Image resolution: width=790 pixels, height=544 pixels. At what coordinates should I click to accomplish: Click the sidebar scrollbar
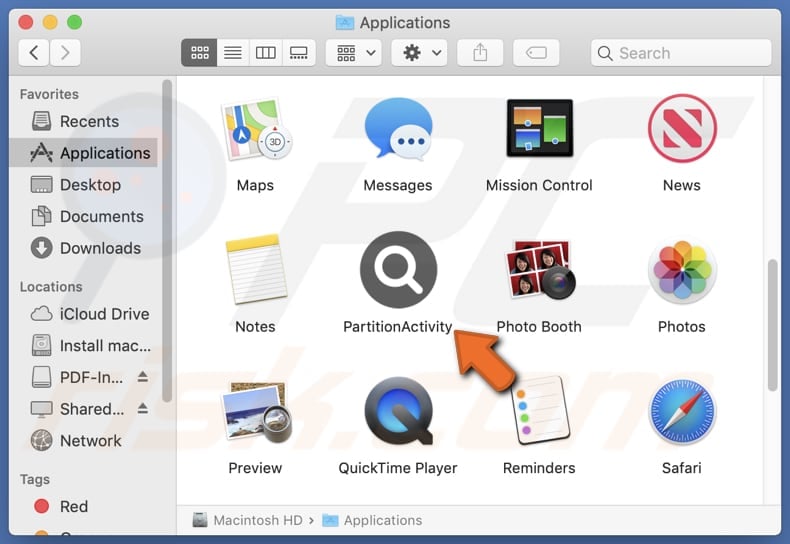point(167,241)
